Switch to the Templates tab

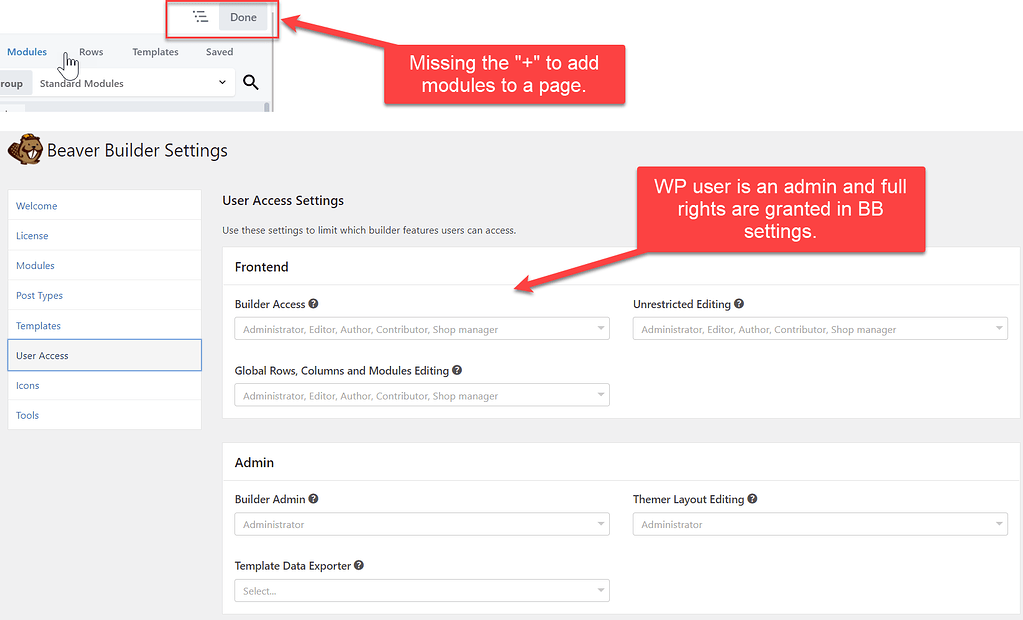click(x=155, y=52)
